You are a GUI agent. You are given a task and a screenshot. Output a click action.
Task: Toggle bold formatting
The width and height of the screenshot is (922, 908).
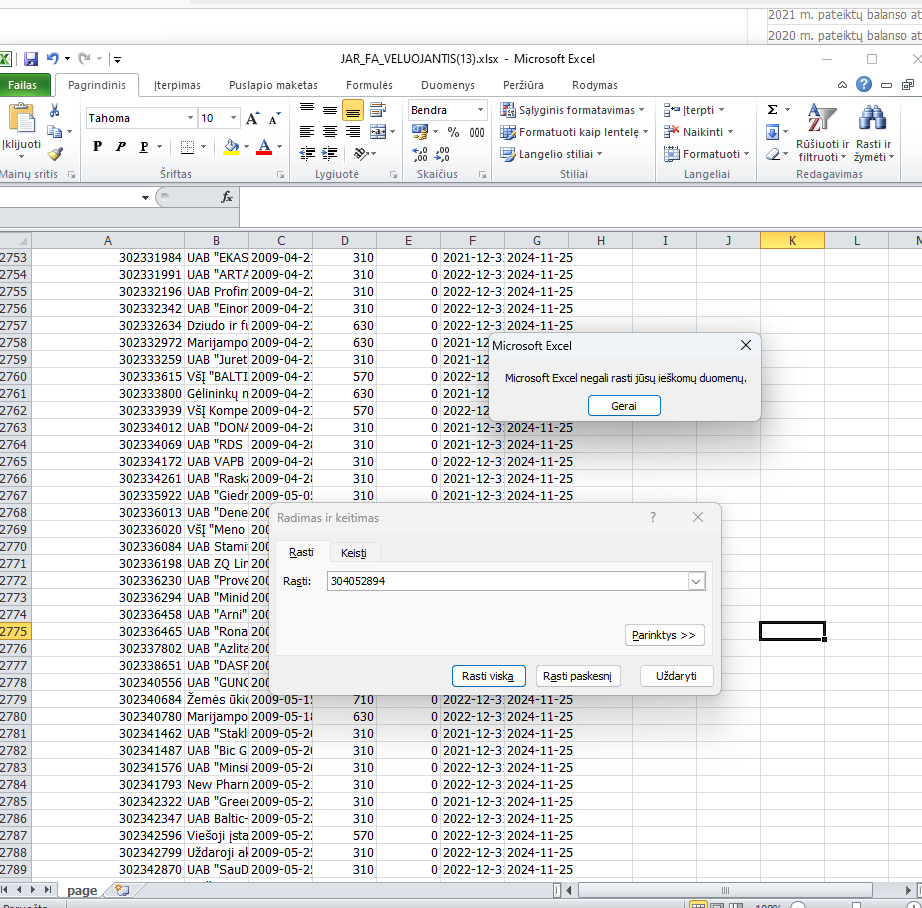tap(97, 147)
